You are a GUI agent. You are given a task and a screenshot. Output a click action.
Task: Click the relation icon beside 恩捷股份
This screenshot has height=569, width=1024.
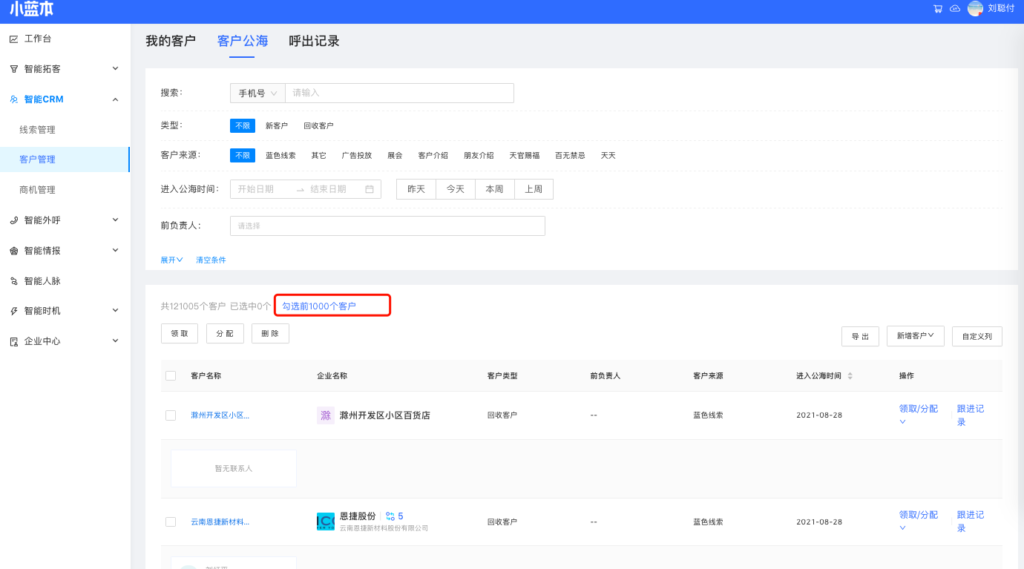[389, 516]
